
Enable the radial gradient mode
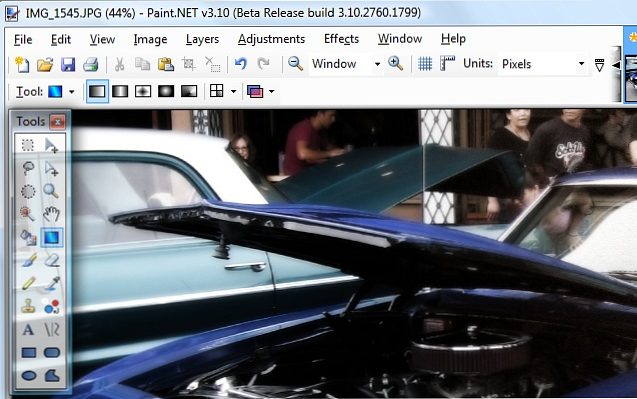click(166, 91)
